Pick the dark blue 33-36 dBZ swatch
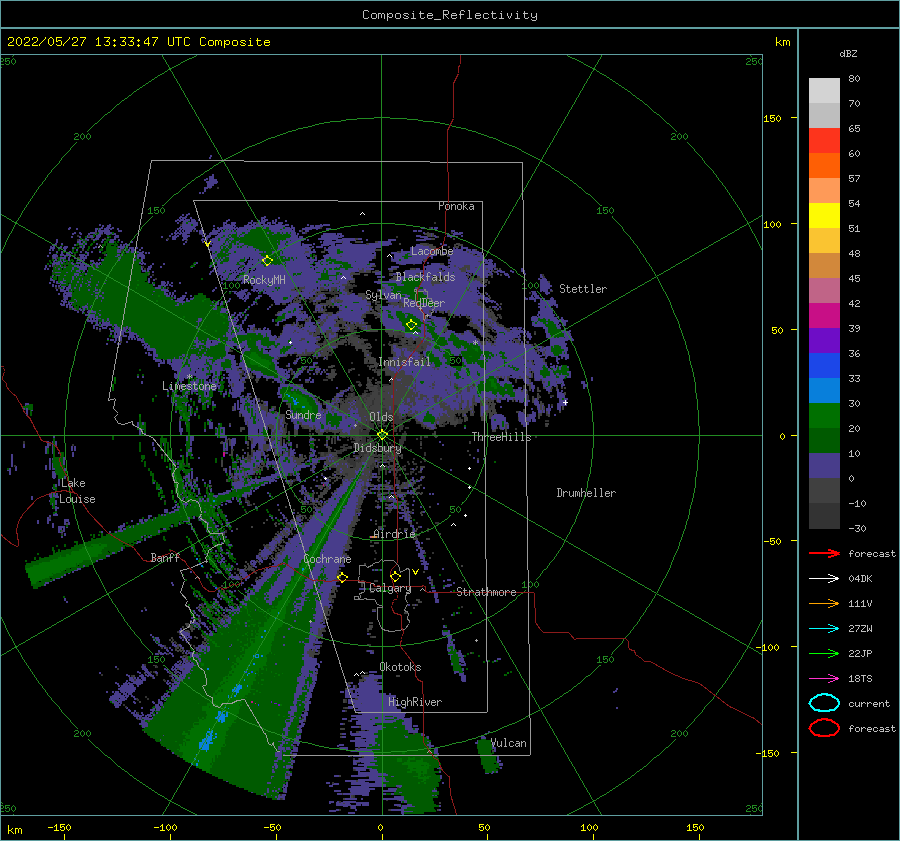Viewport: 900px width, 841px height. tap(824, 366)
